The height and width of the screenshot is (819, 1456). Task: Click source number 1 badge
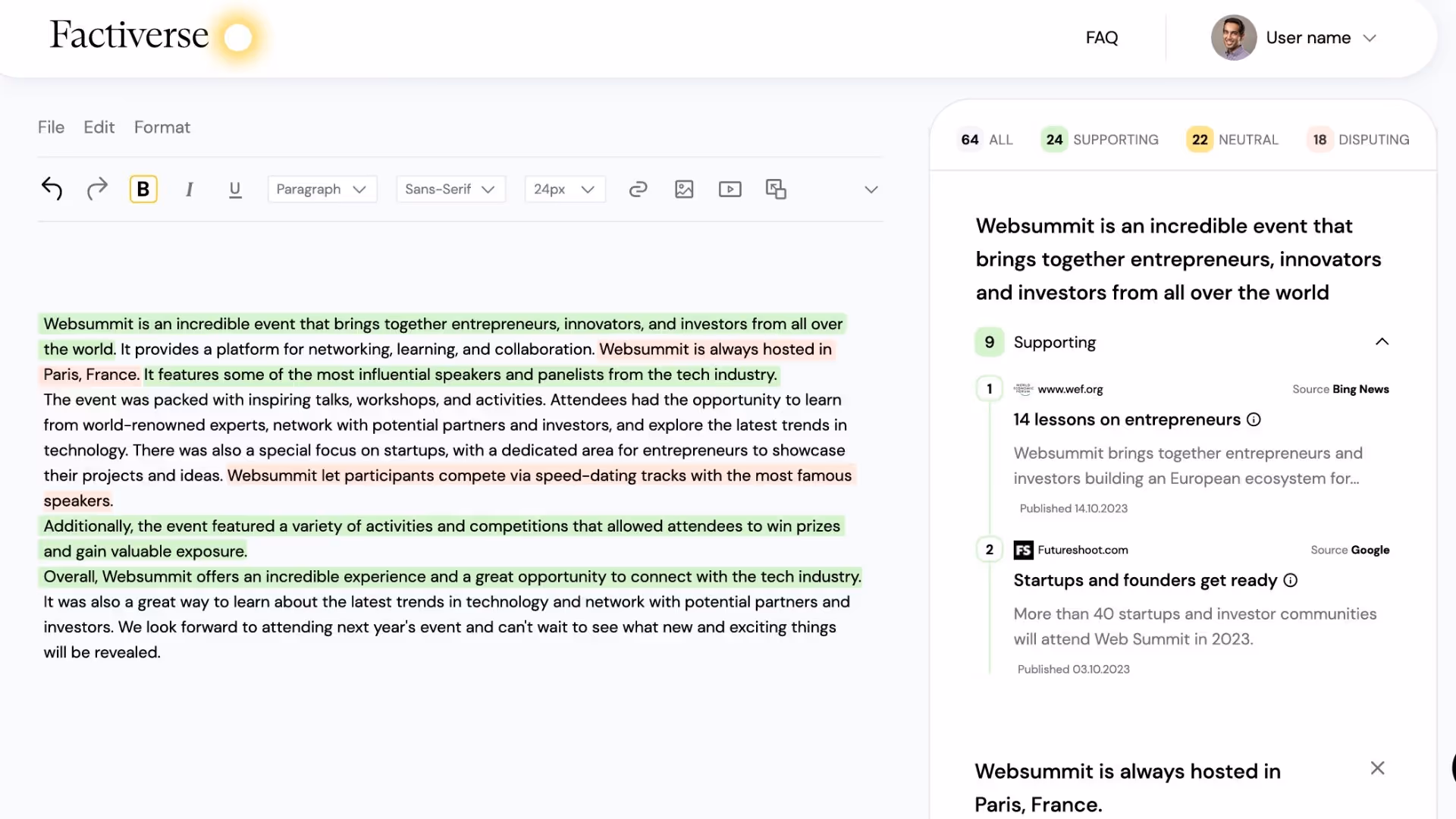pyautogui.click(x=989, y=389)
